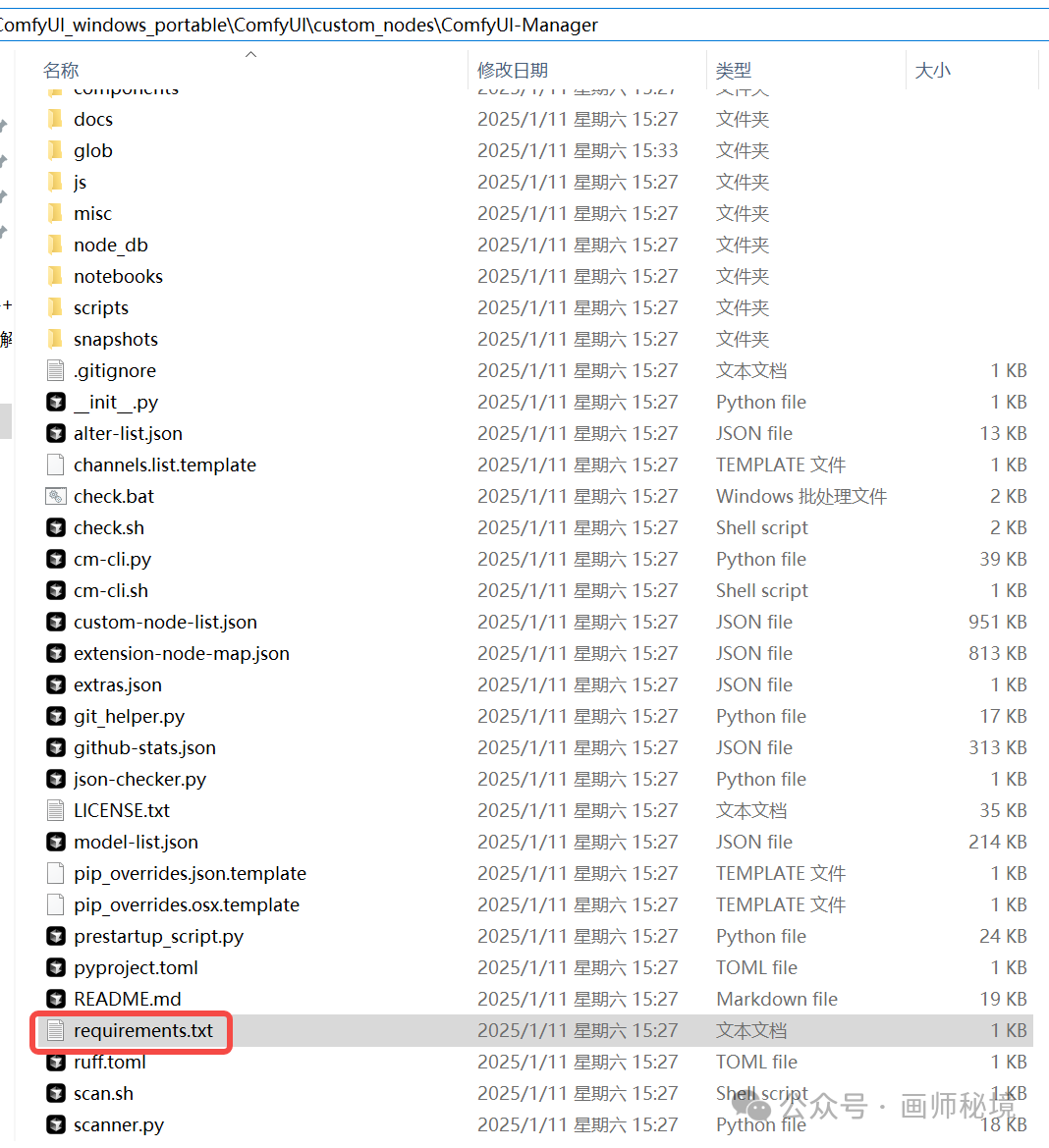This screenshot has height=1148, width=1049.
Task: Select scan.sh file name
Action: click(x=103, y=1094)
